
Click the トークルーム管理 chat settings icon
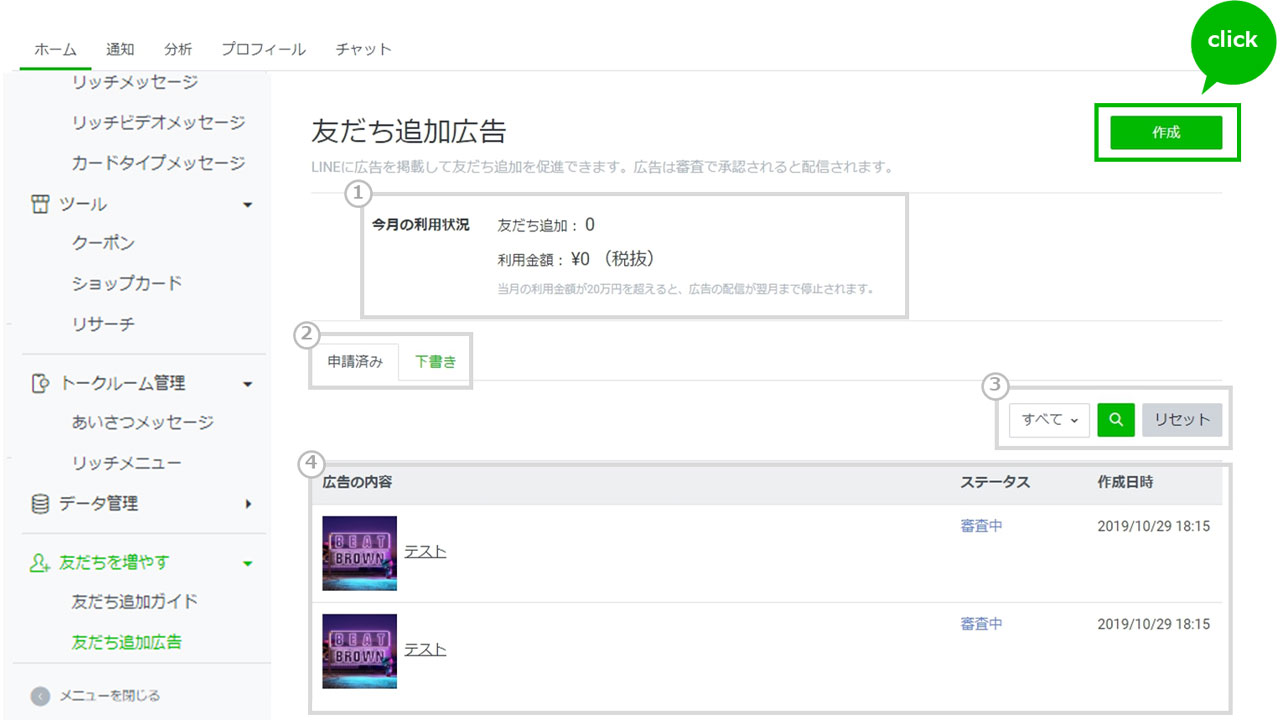coord(40,383)
